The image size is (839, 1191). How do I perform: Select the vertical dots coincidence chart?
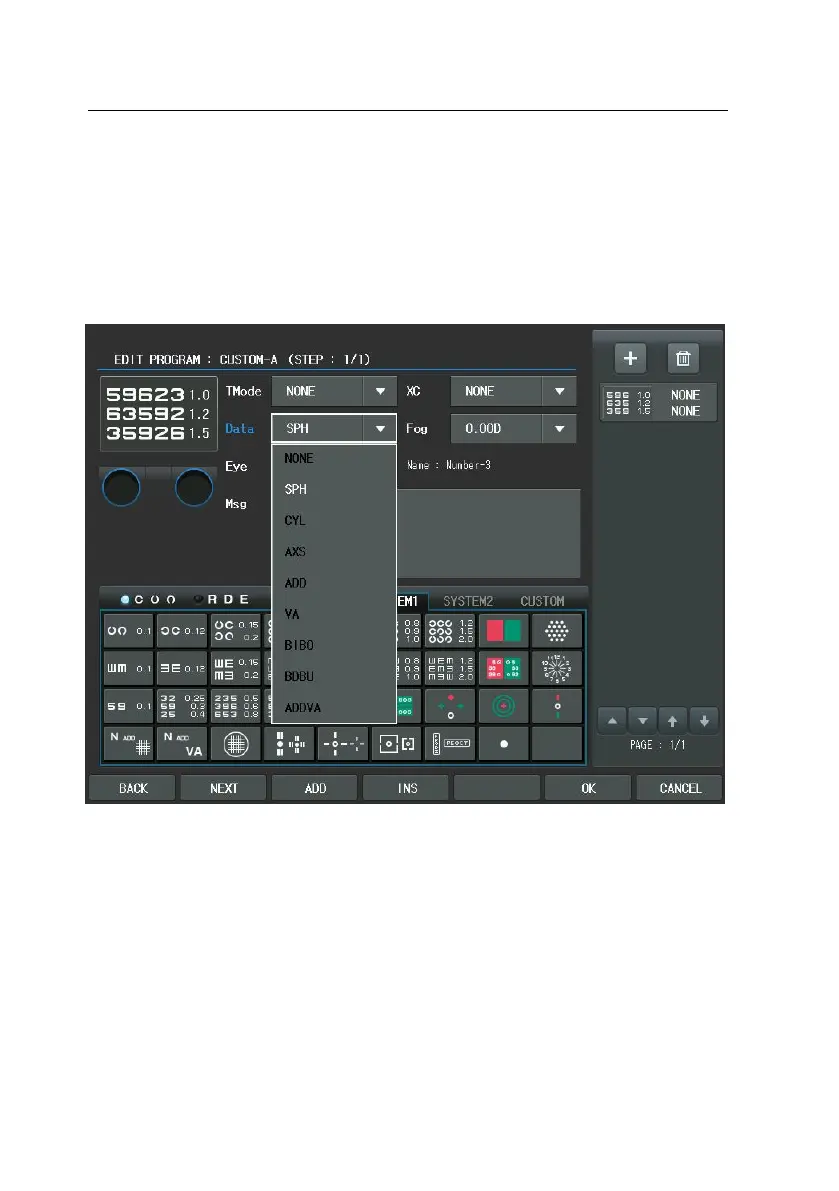pos(289,744)
